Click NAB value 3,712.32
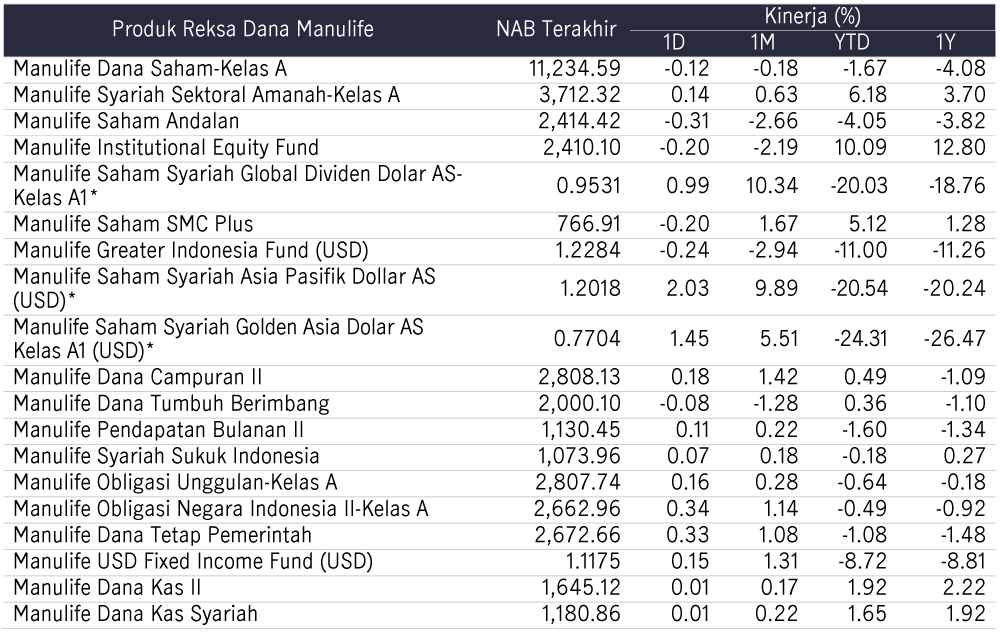 (x=580, y=95)
